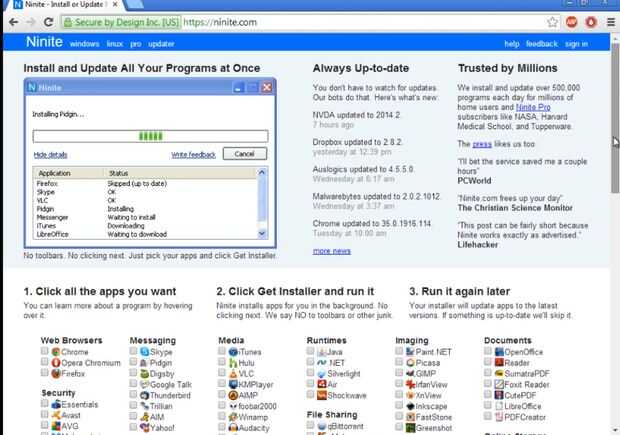Click the sign in link
This screenshot has height=435, width=620.
[576, 44]
